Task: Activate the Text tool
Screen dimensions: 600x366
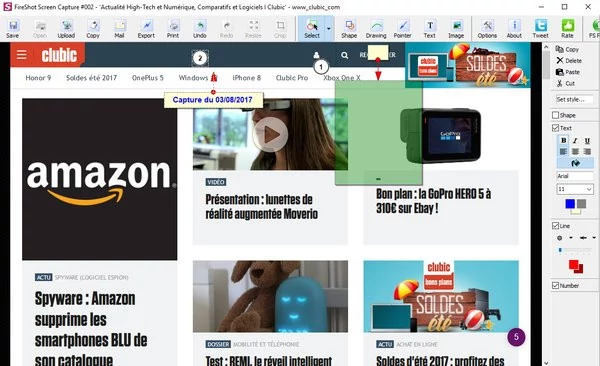Action: tap(430, 29)
